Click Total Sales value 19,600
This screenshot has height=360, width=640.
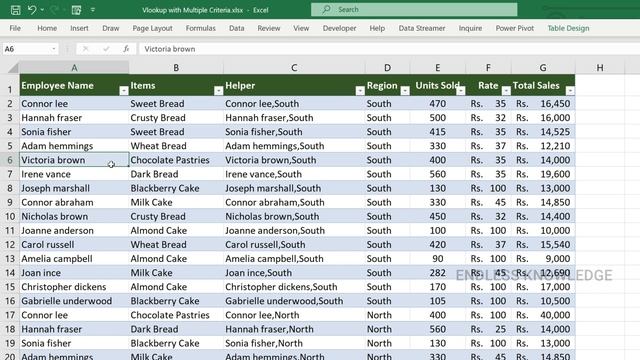pos(543,174)
